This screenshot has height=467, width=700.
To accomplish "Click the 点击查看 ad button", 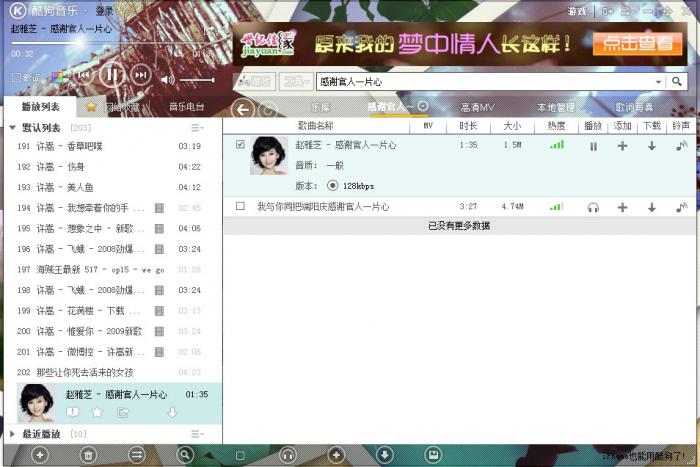I will click(x=637, y=43).
